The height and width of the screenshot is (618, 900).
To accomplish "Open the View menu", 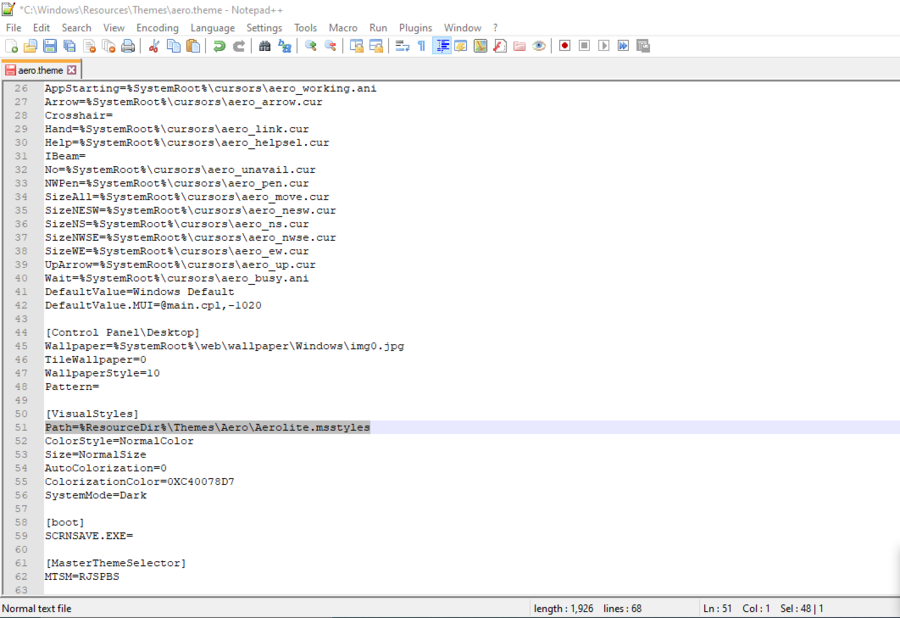I will coord(114,28).
